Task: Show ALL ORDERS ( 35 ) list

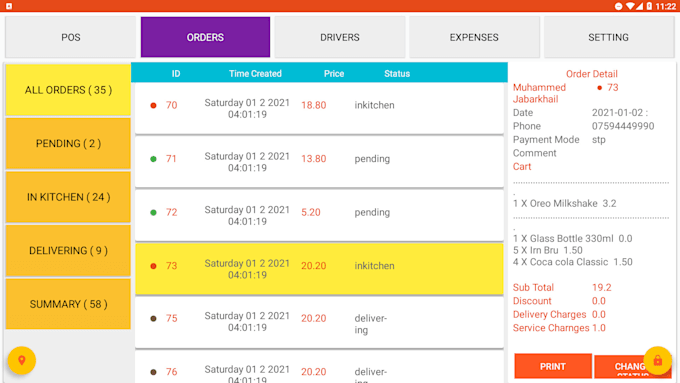Action: 68,90
